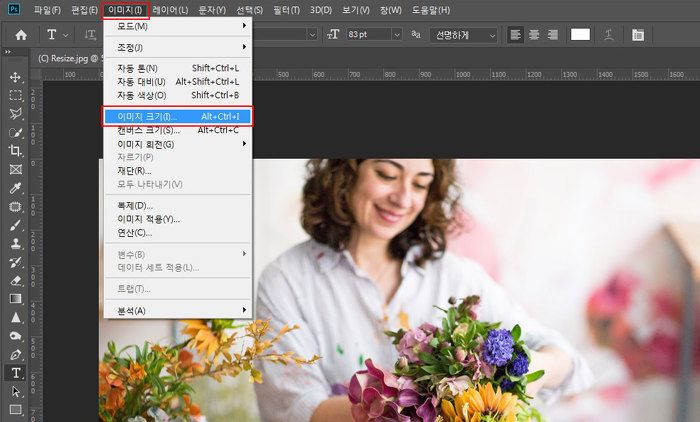
Task: Click the font size TT icon
Action: click(x=333, y=34)
